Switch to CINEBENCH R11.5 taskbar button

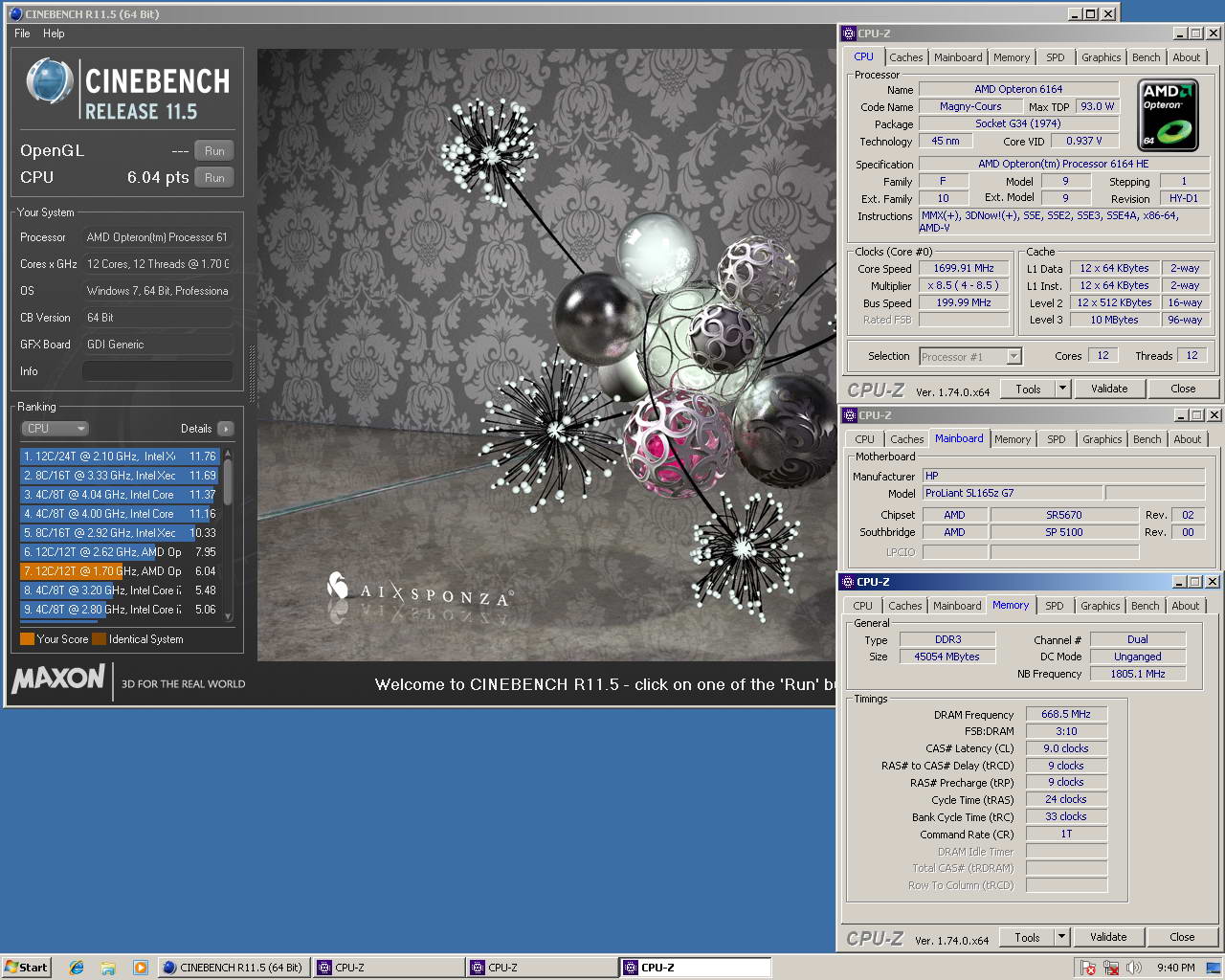234,968
